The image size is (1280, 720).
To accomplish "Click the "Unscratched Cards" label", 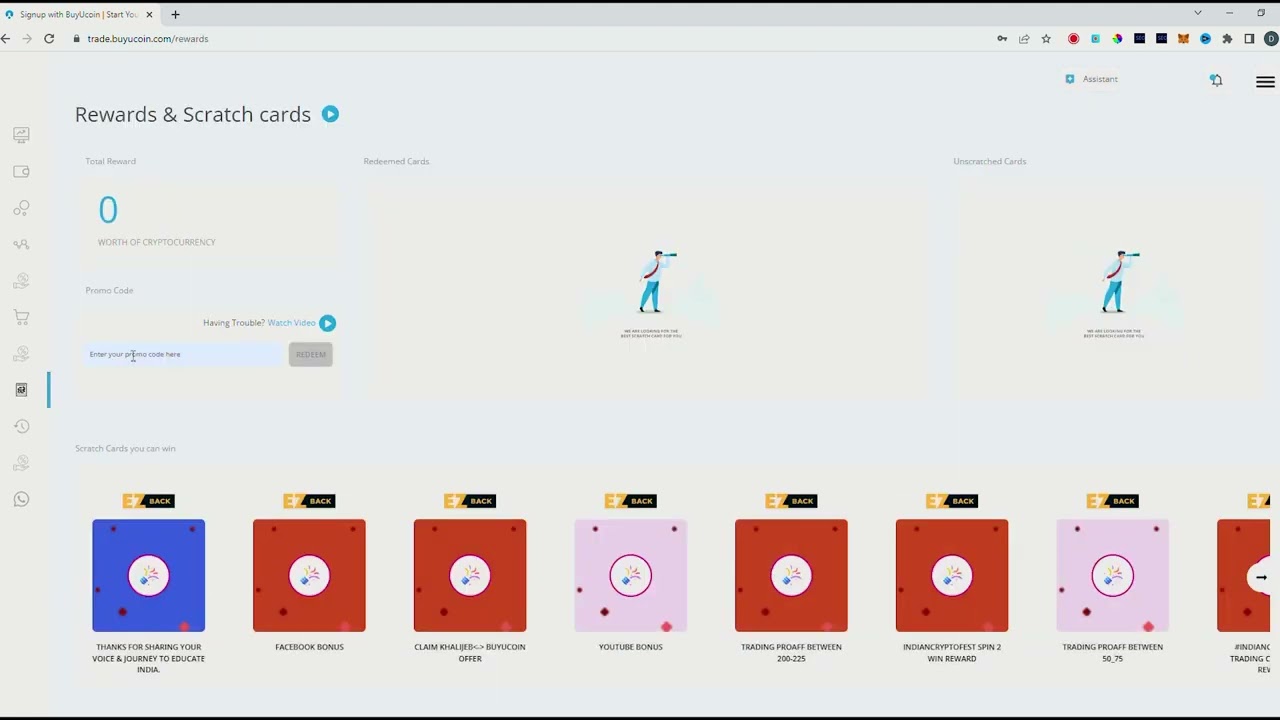I will point(989,161).
